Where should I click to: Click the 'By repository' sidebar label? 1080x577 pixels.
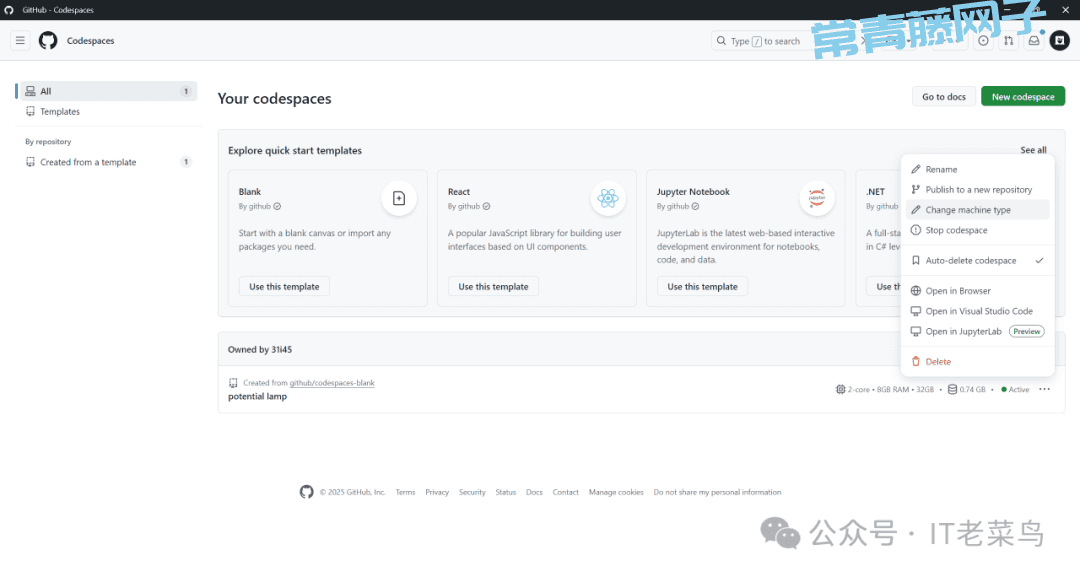(48, 142)
